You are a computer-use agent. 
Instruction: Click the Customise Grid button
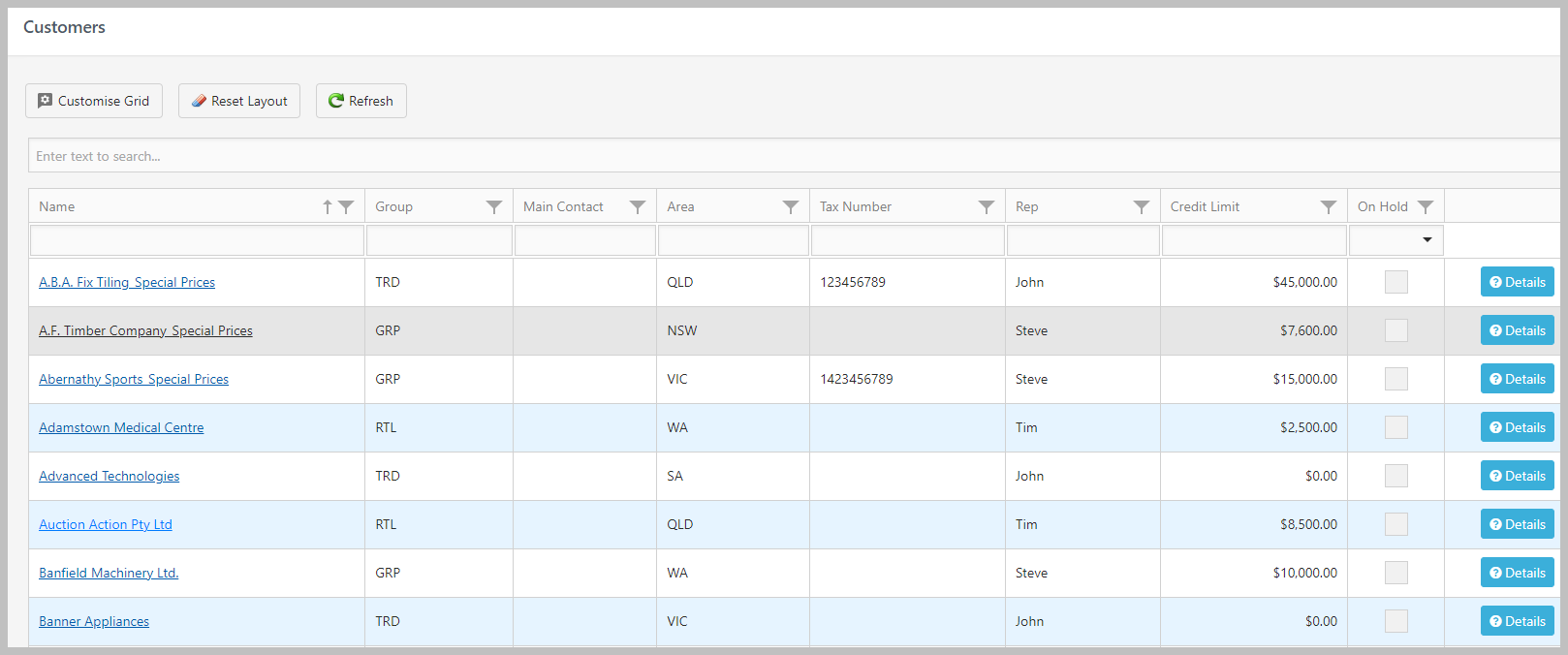click(x=94, y=101)
